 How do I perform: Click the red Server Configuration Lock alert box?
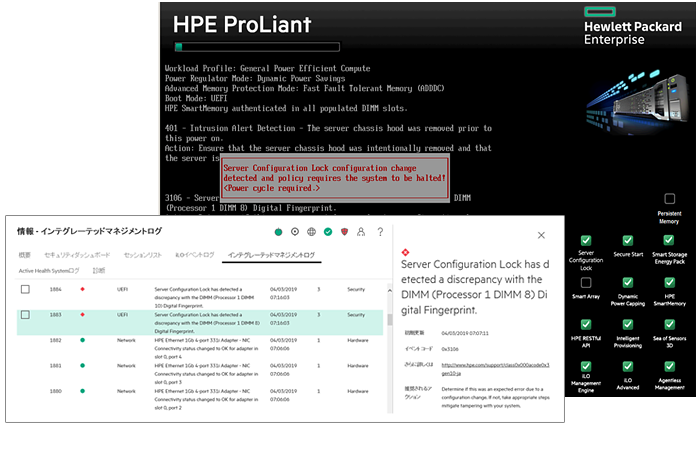[x=335, y=178]
